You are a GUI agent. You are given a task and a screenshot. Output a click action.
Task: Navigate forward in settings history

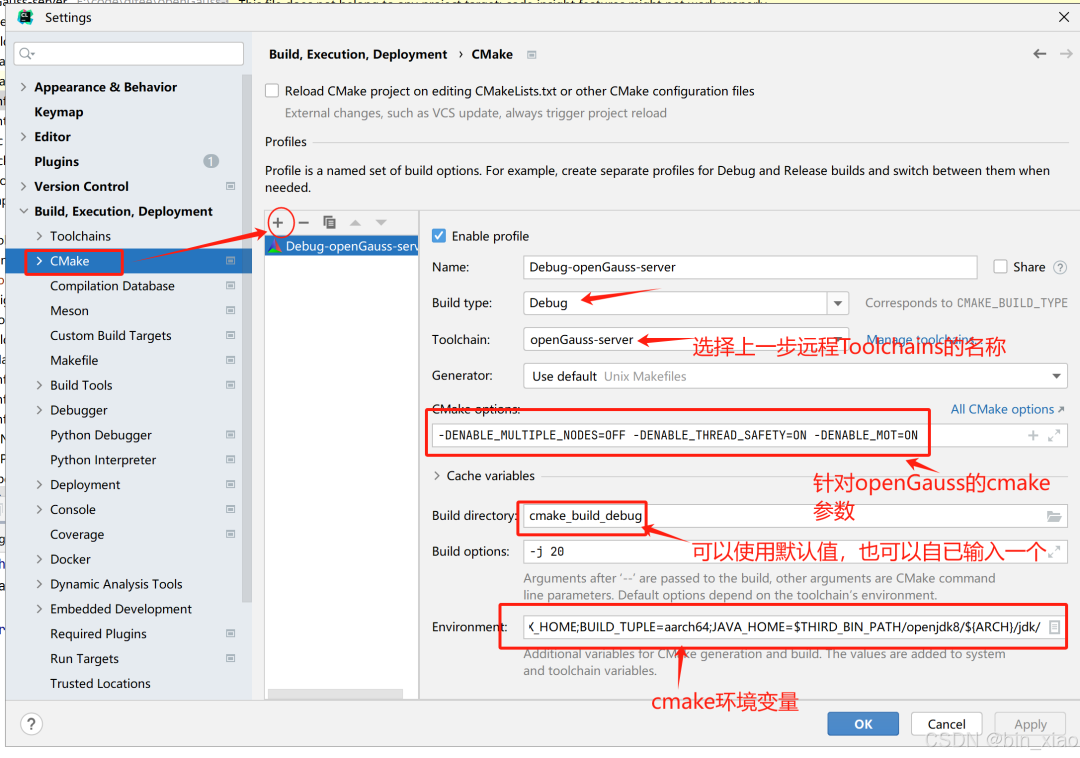click(1066, 54)
